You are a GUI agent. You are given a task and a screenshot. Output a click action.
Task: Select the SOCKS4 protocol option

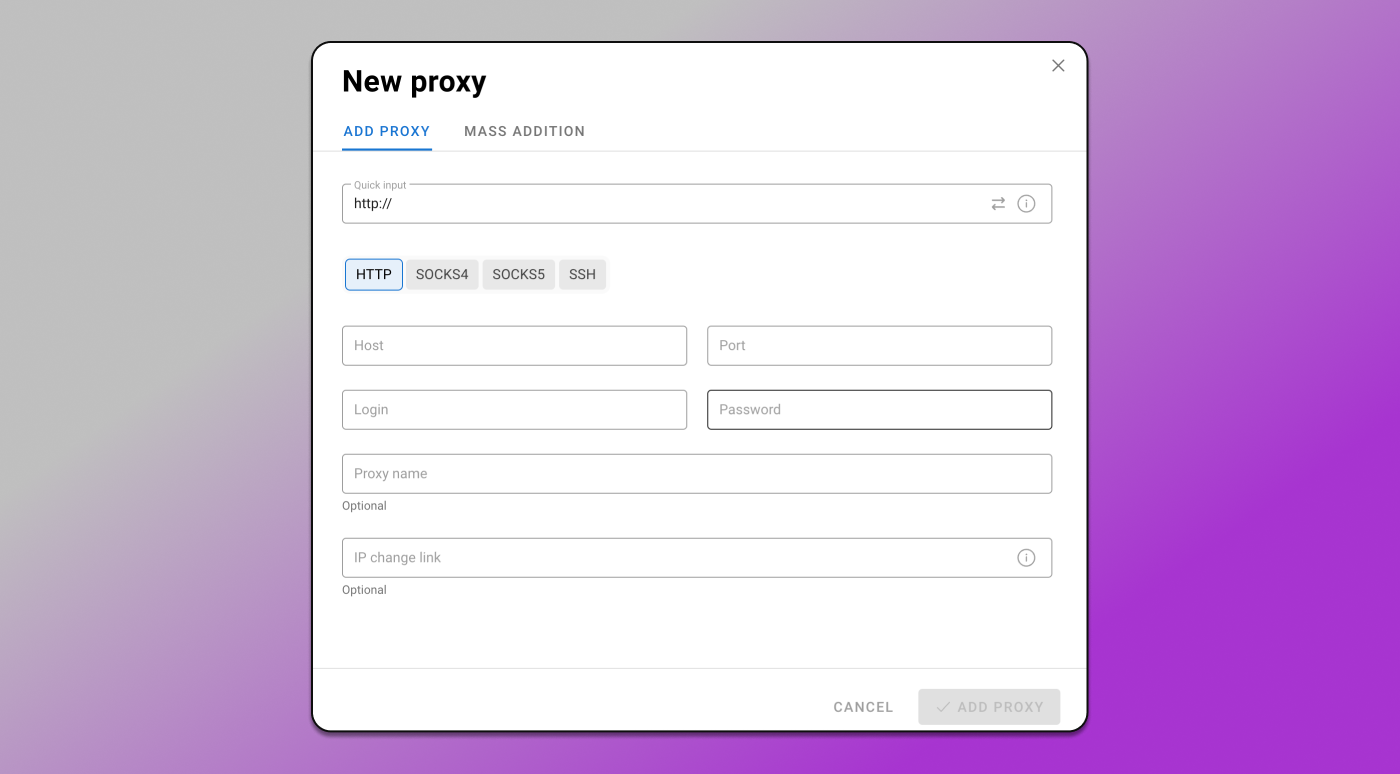[x=442, y=274]
